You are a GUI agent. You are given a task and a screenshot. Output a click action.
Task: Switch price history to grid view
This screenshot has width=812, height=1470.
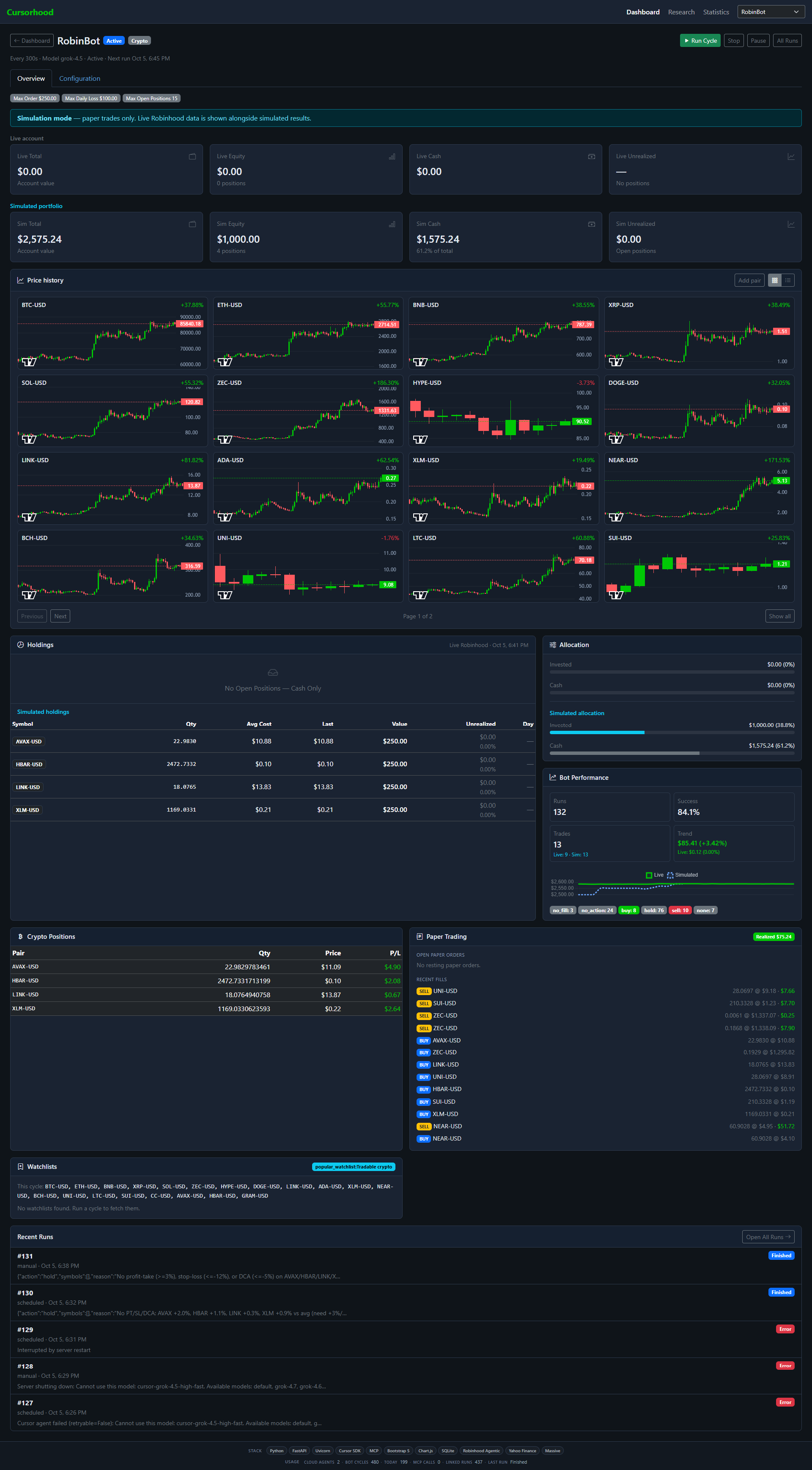[774, 280]
